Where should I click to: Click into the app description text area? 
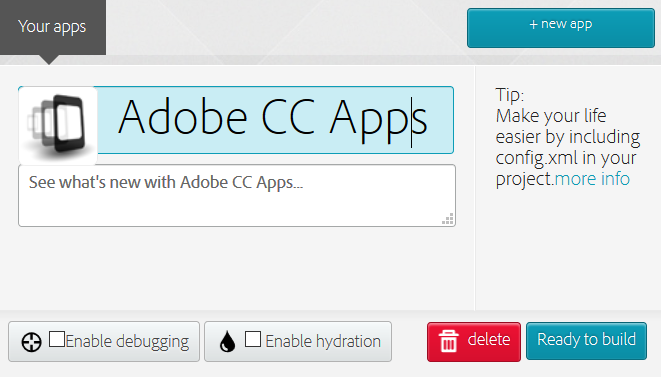coord(237,196)
